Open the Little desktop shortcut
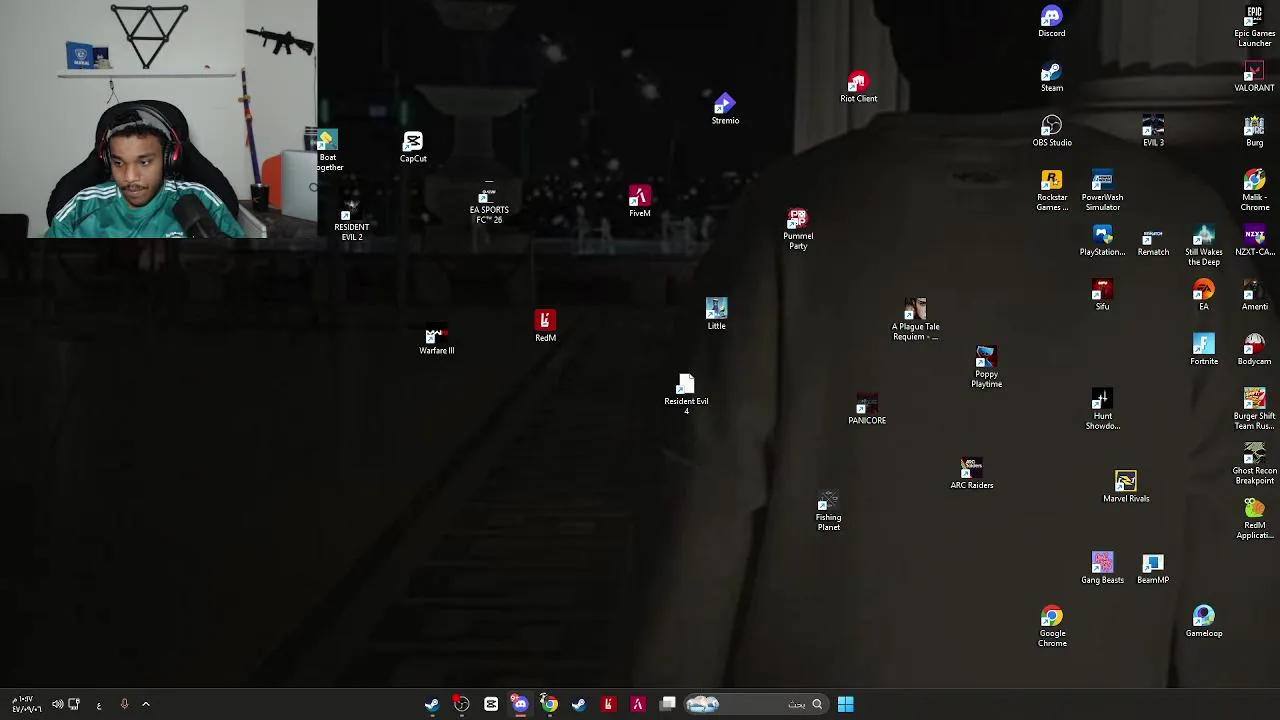1280x720 pixels. coord(716,314)
